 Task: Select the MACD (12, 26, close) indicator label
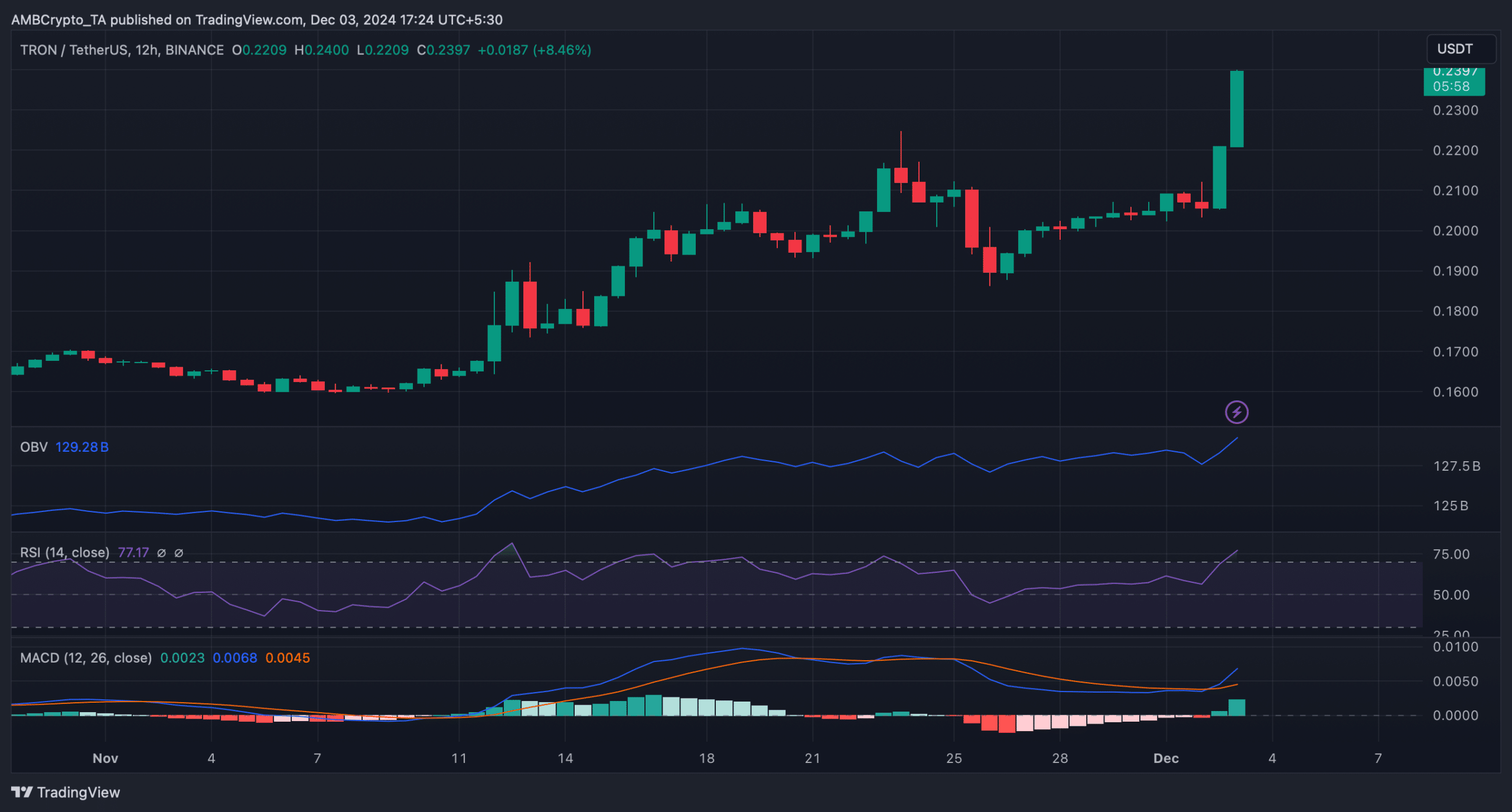[86, 658]
